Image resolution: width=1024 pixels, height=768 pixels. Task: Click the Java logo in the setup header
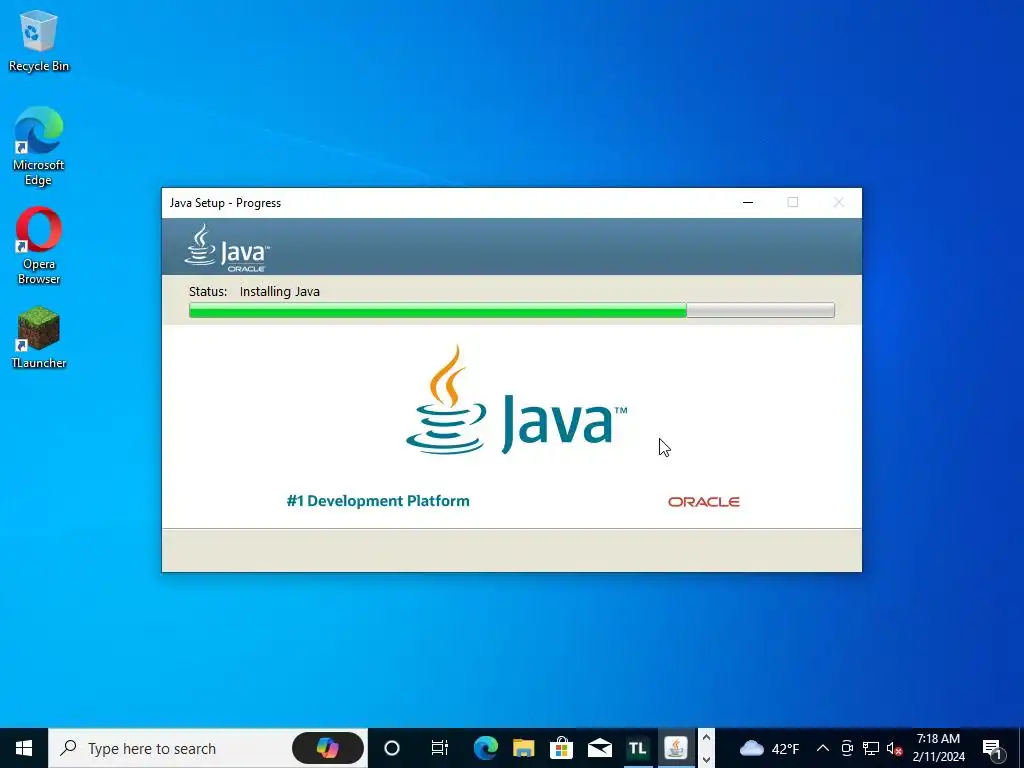227,248
